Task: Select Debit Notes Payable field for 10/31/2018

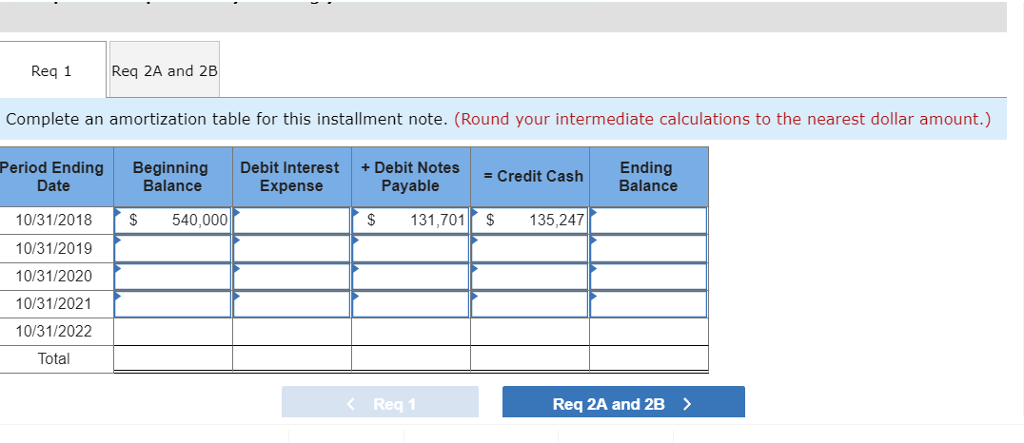Action: coord(411,220)
